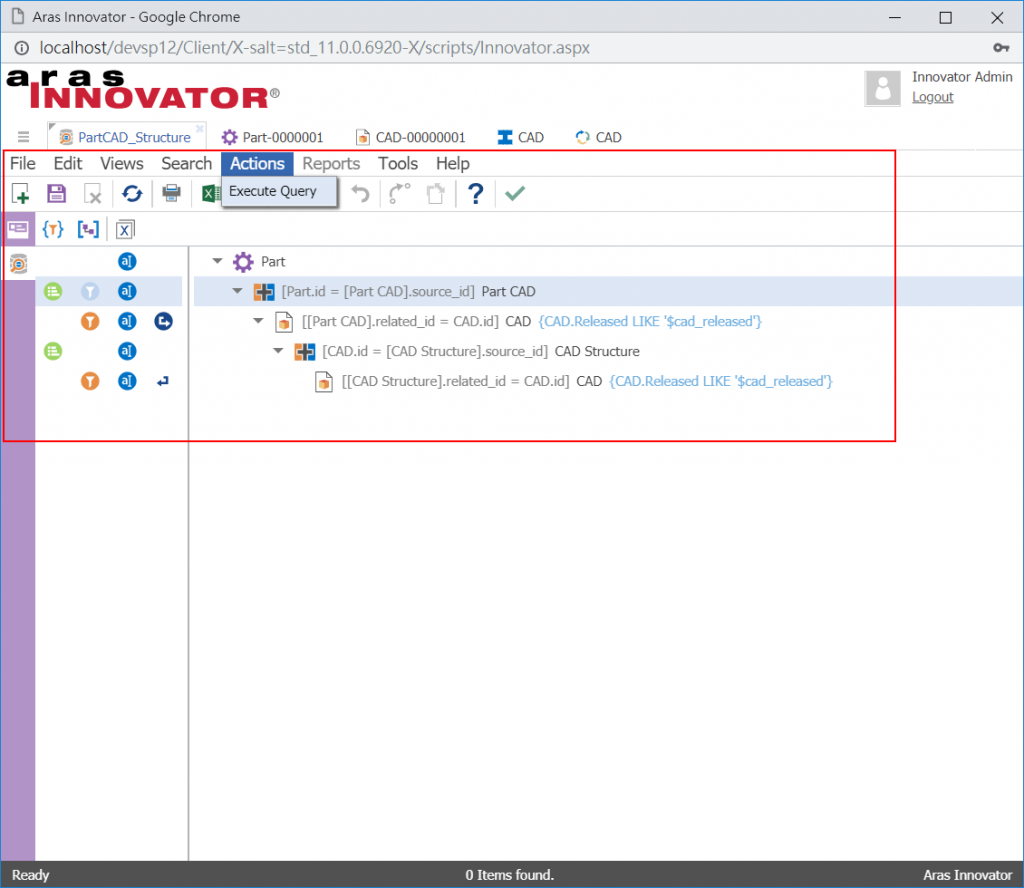The height and width of the screenshot is (888, 1024).
Task: Click the site info icon in the address bar
Action: point(22,48)
